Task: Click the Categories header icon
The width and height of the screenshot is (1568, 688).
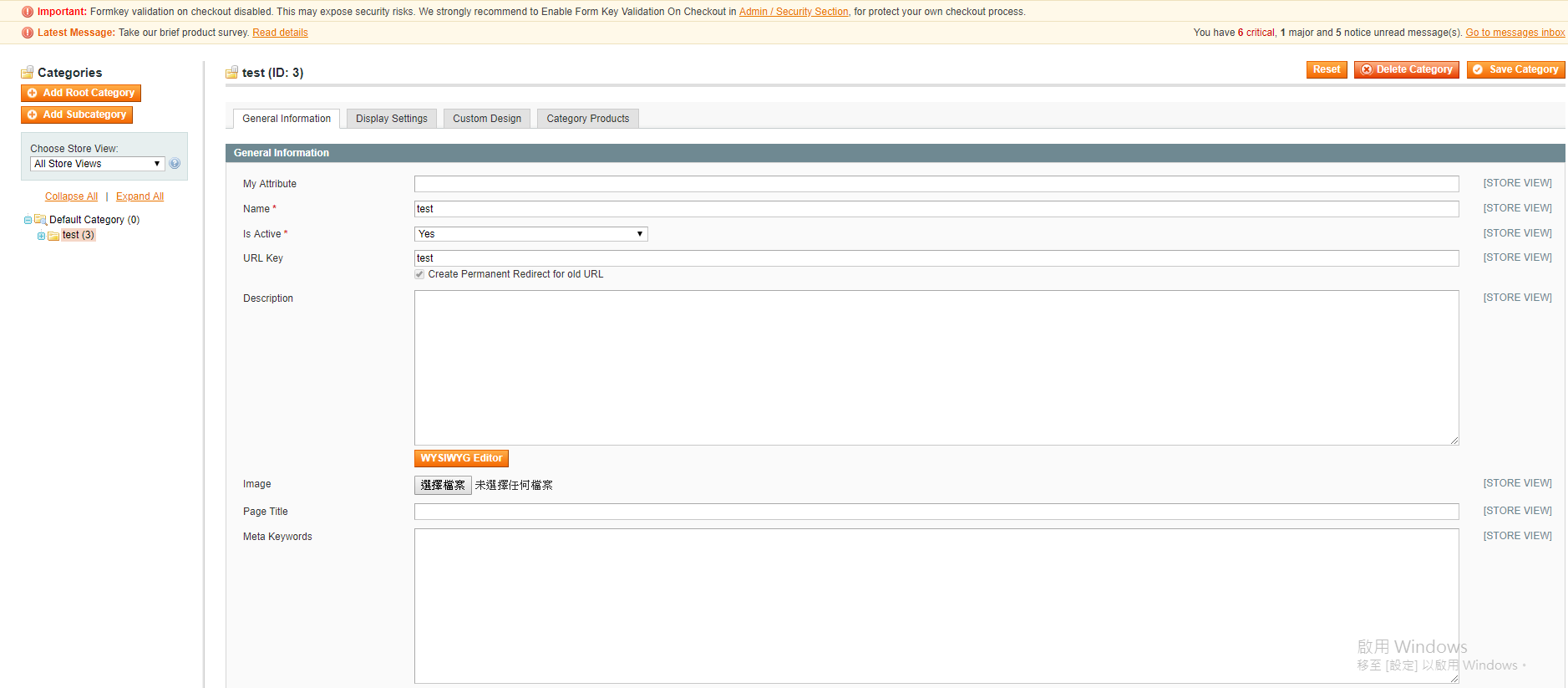Action: [28, 73]
